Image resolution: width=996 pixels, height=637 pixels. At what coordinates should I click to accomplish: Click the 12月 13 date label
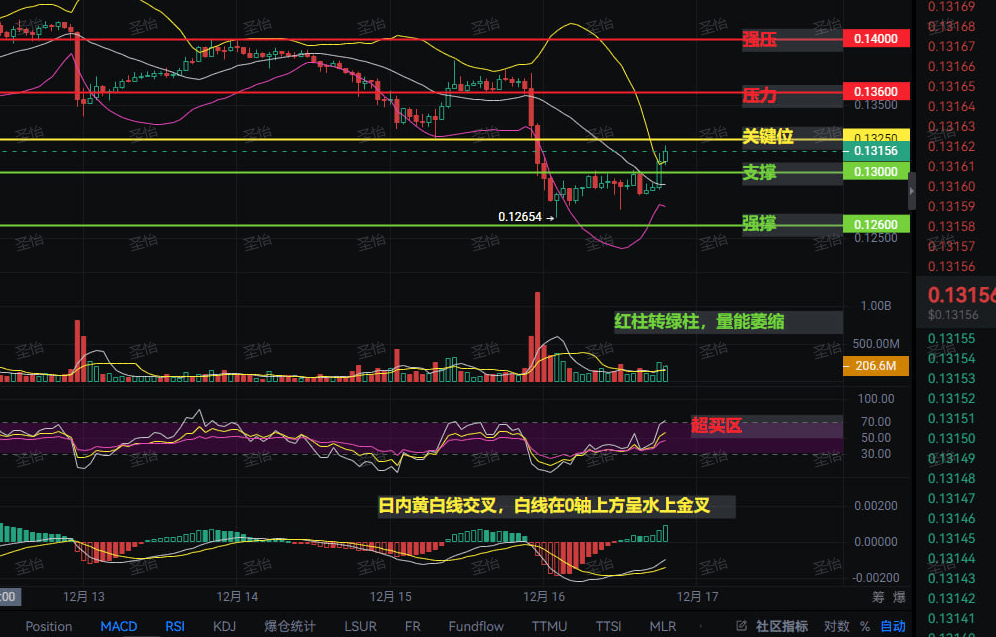pos(84,597)
